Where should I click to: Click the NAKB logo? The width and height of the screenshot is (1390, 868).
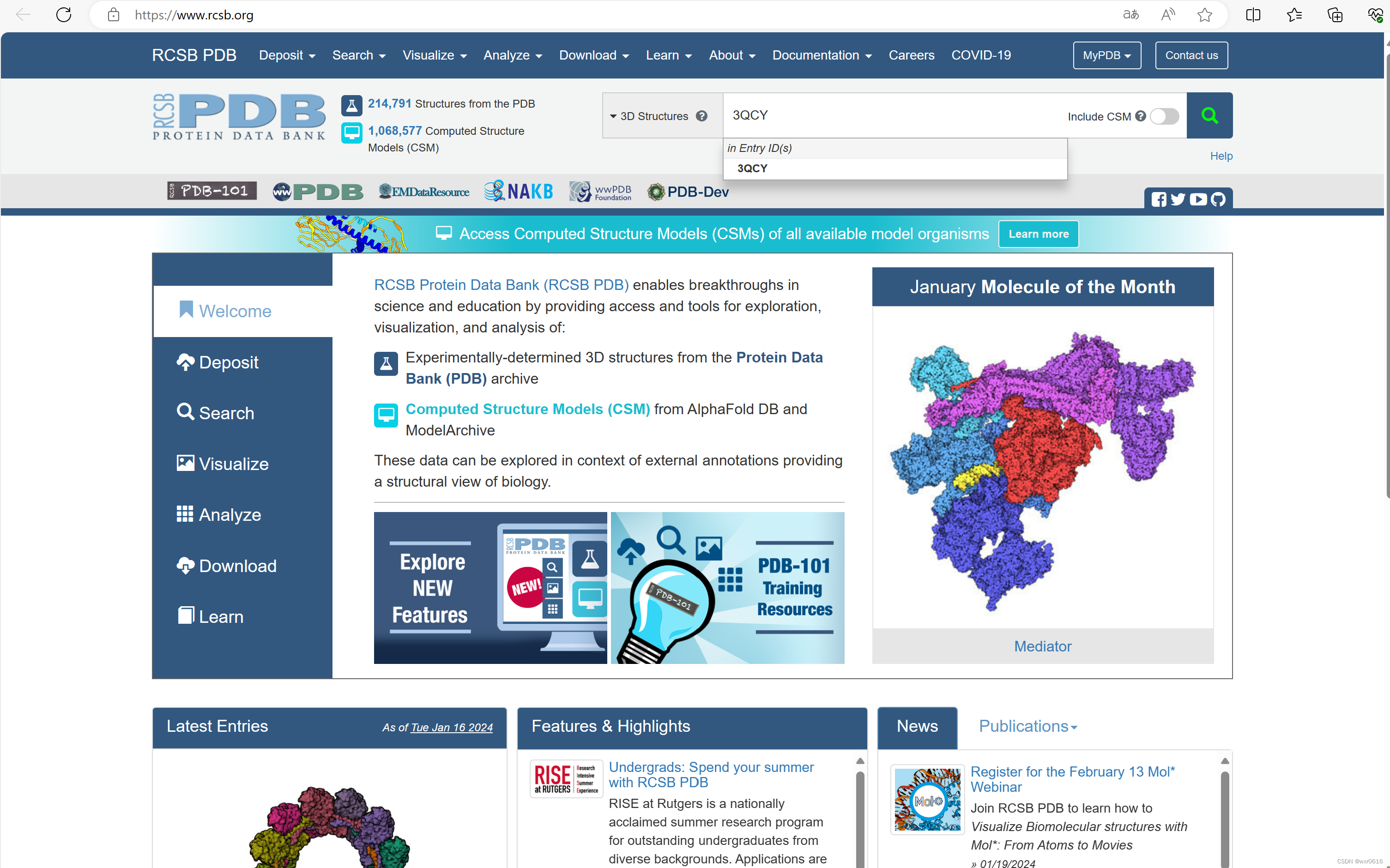519,191
